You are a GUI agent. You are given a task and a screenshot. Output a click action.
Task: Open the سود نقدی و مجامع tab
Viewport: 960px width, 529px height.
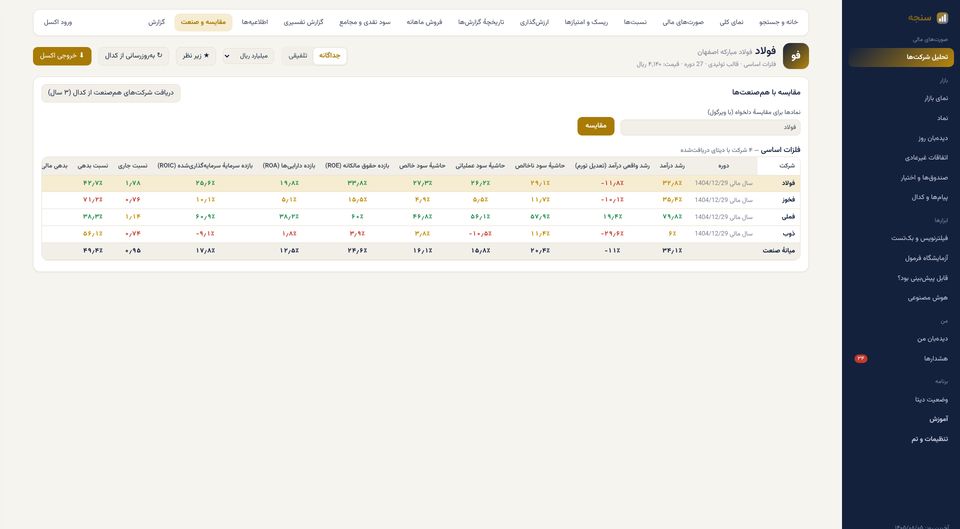point(365,22)
